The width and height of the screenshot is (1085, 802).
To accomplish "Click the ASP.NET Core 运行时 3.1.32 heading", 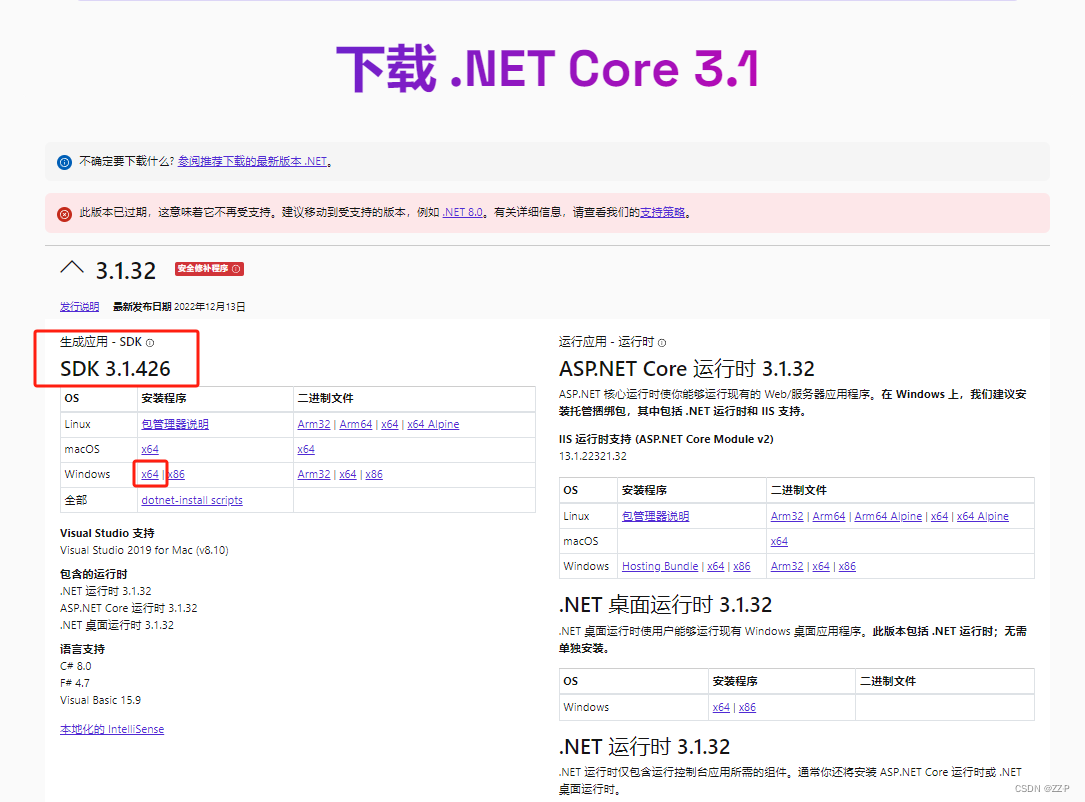I will click(x=686, y=369).
